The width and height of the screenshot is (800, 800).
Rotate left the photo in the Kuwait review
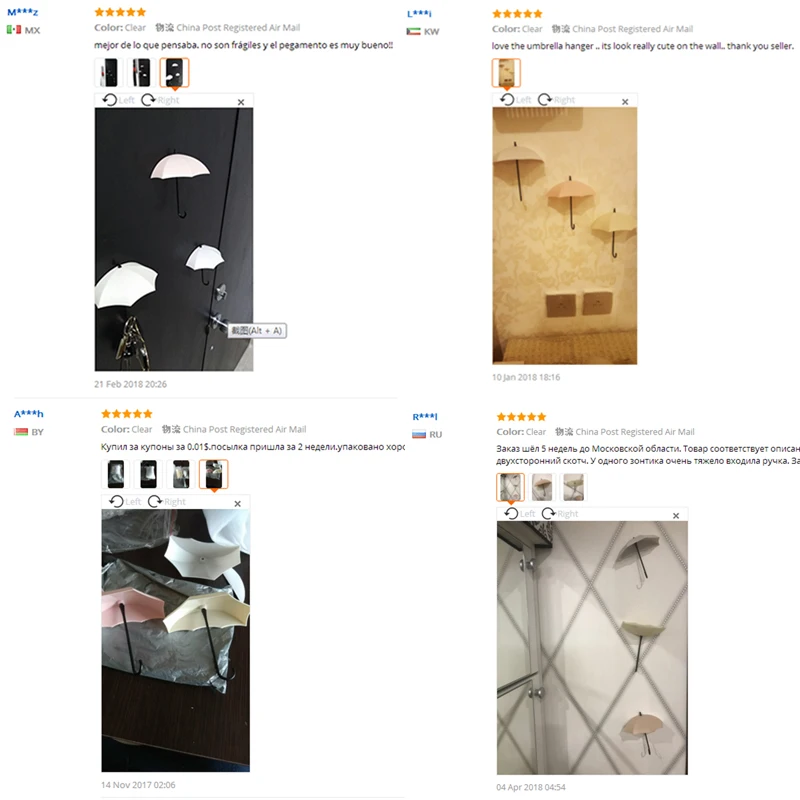click(x=517, y=100)
